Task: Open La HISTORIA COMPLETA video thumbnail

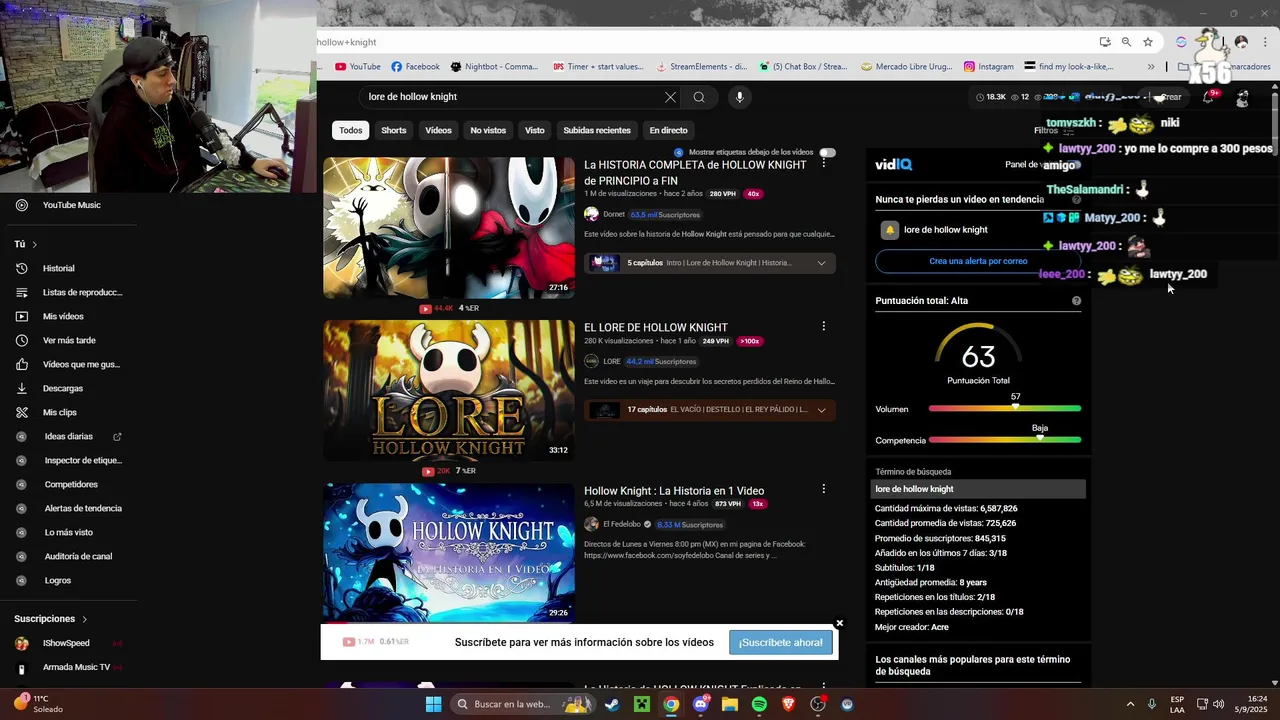Action: click(449, 227)
